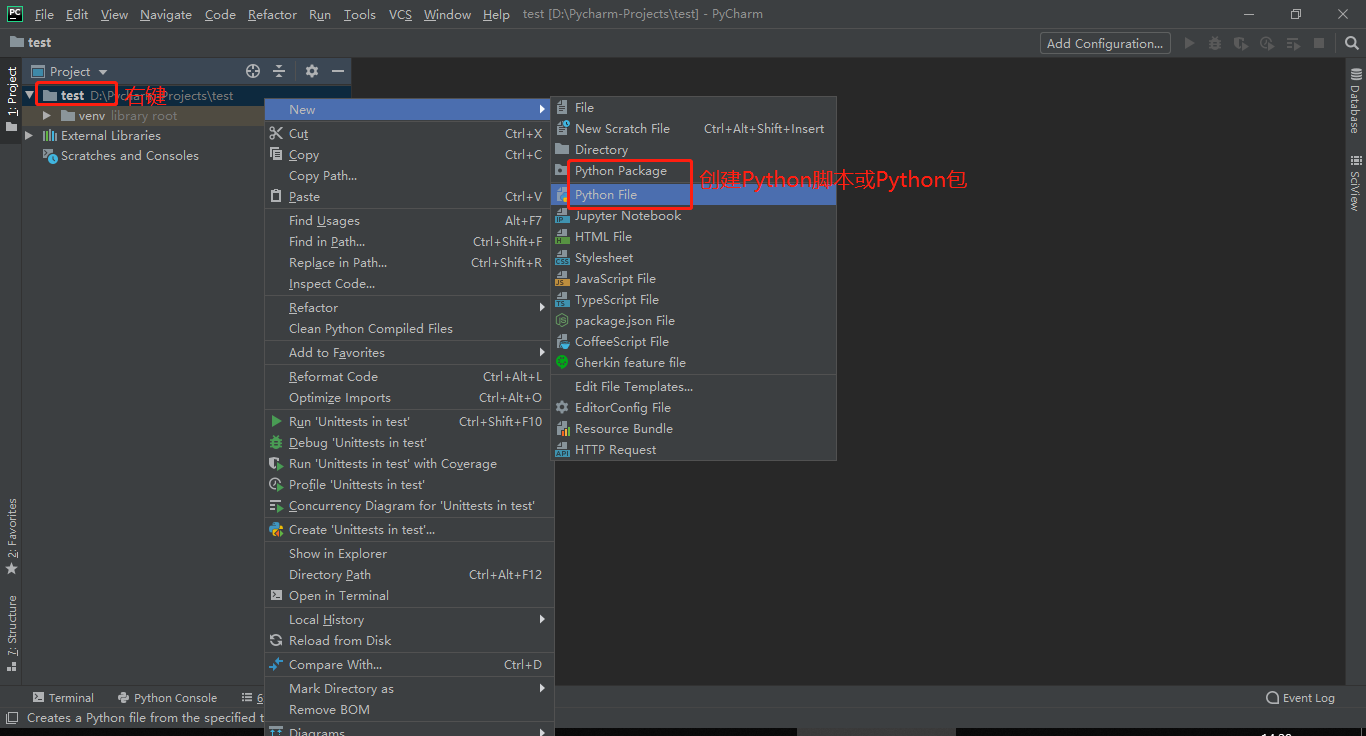Select Show in Explorer
The image size is (1366, 736).
click(x=409, y=554)
